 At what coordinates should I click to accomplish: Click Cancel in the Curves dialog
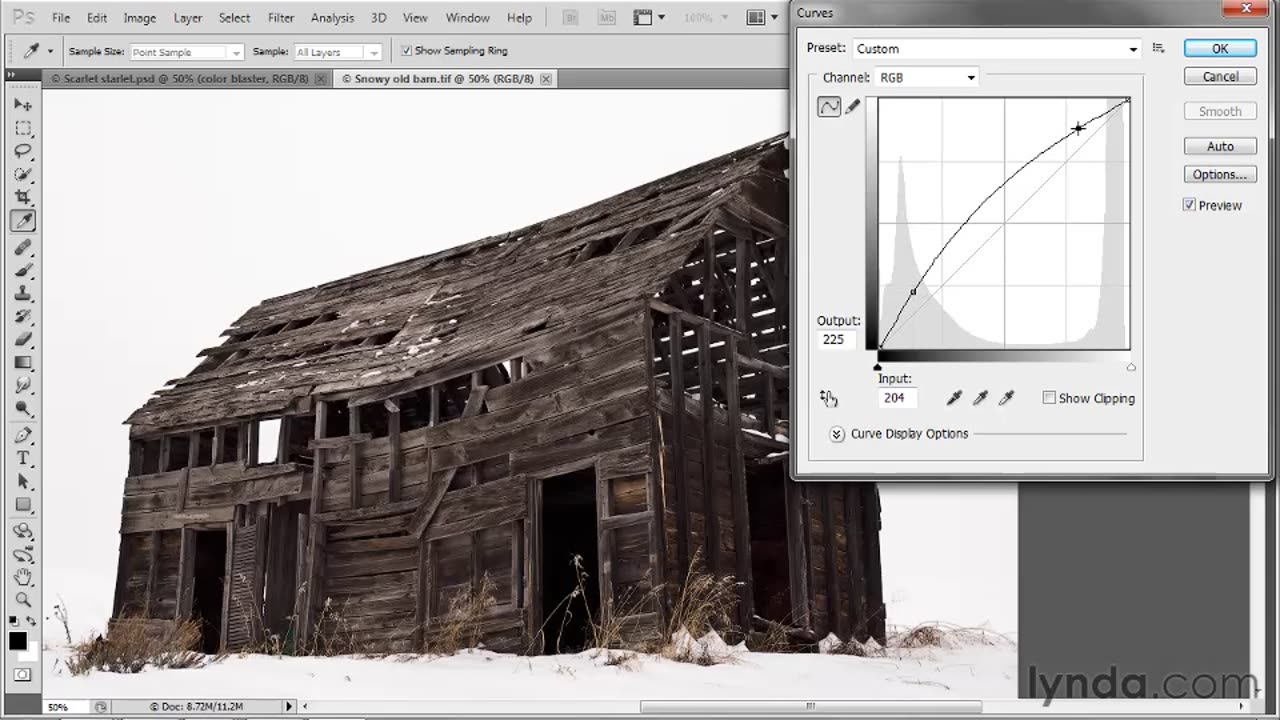tap(1220, 77)
